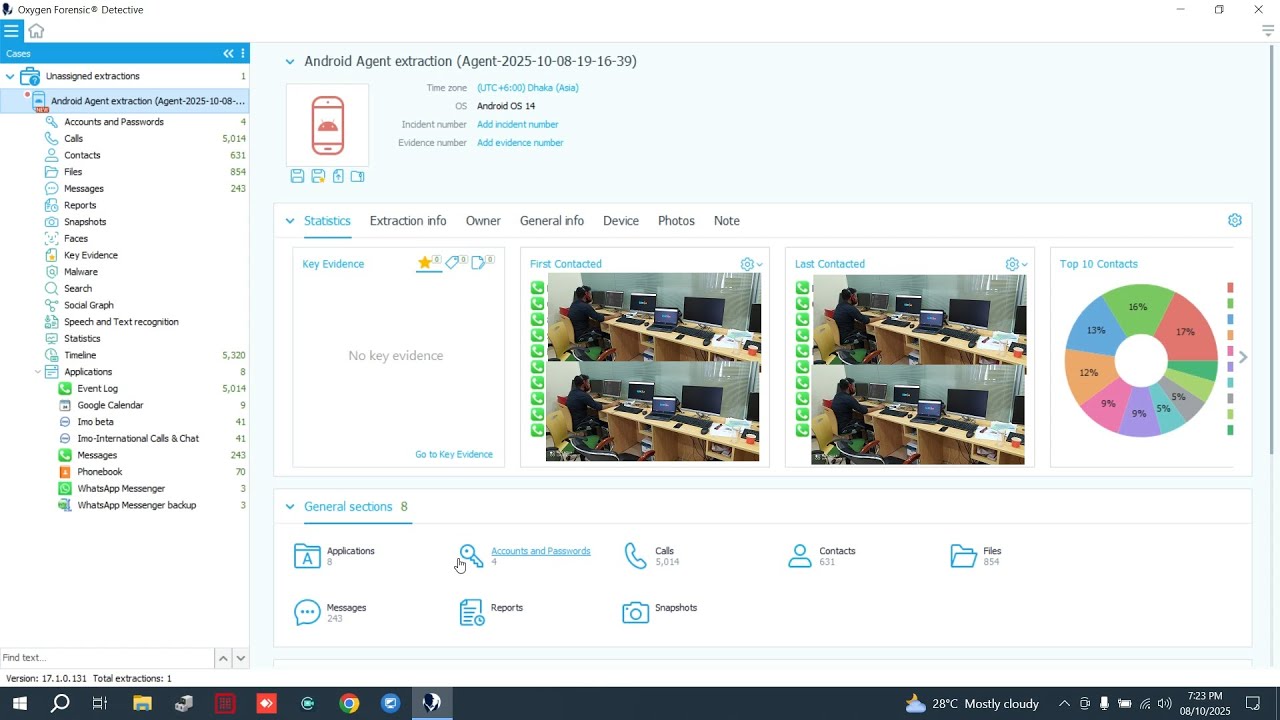
Task: Switch to the Note tab
Action: pyautogui.click(x=727, y=221)
